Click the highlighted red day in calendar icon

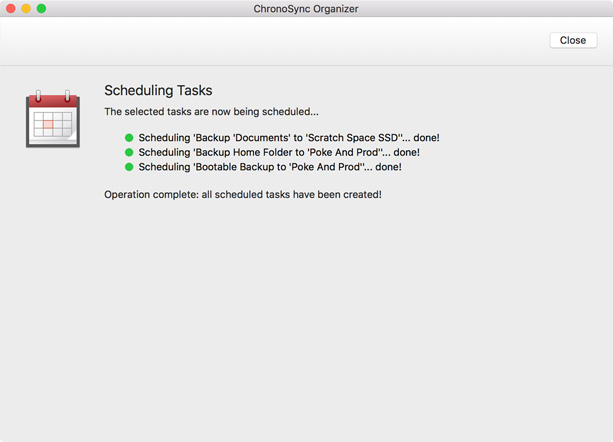48,124
